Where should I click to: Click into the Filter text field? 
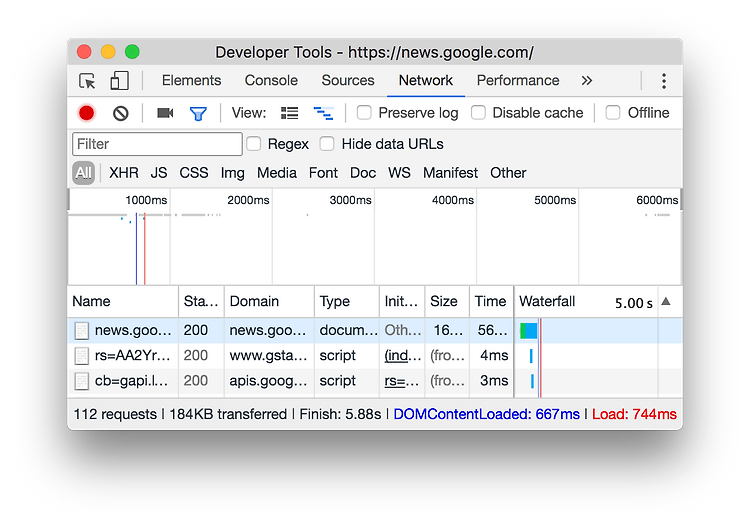[157, 144]
